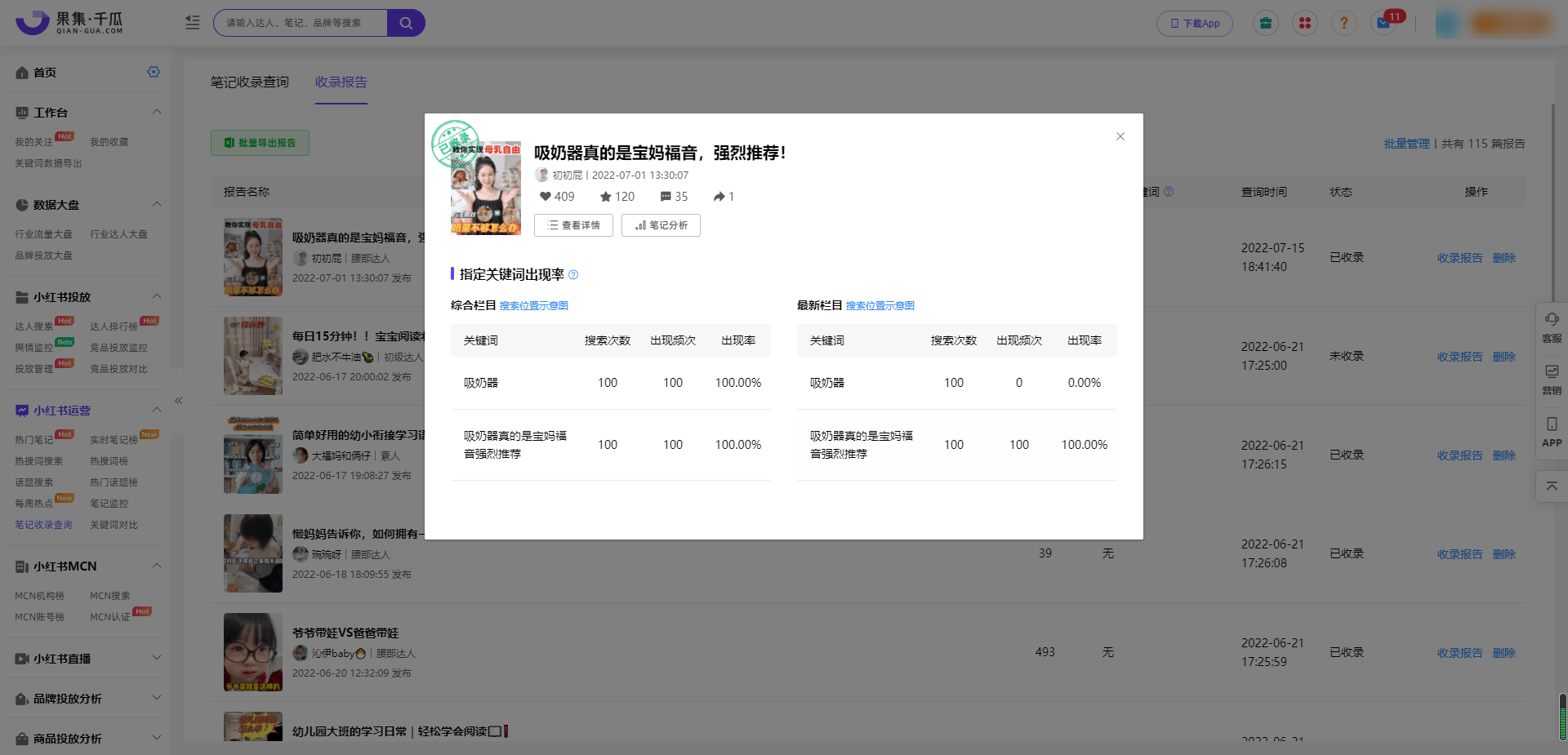Open MCN认证 in the sidebar

[109, 617]
